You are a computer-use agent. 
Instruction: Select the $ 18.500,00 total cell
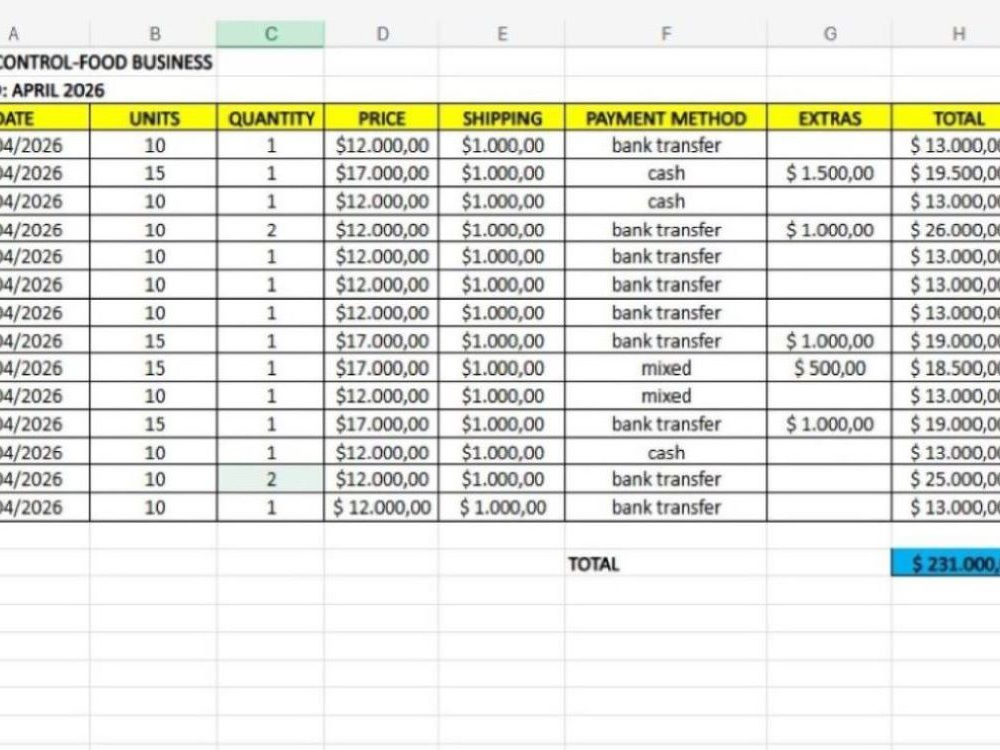(x=946, y=368)
